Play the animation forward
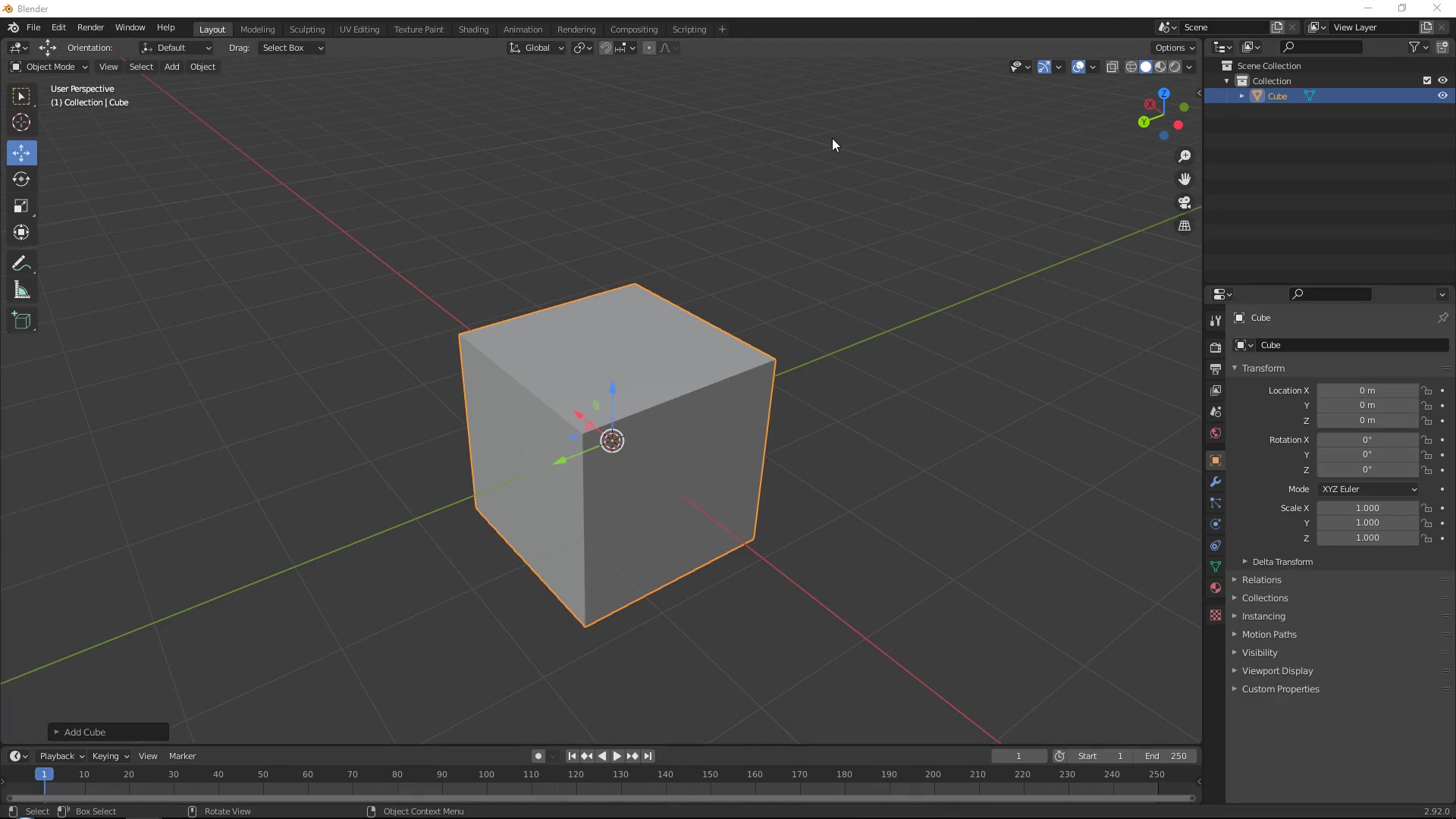1456x819 pixels. pyautogui.click(x=617, y=756)
